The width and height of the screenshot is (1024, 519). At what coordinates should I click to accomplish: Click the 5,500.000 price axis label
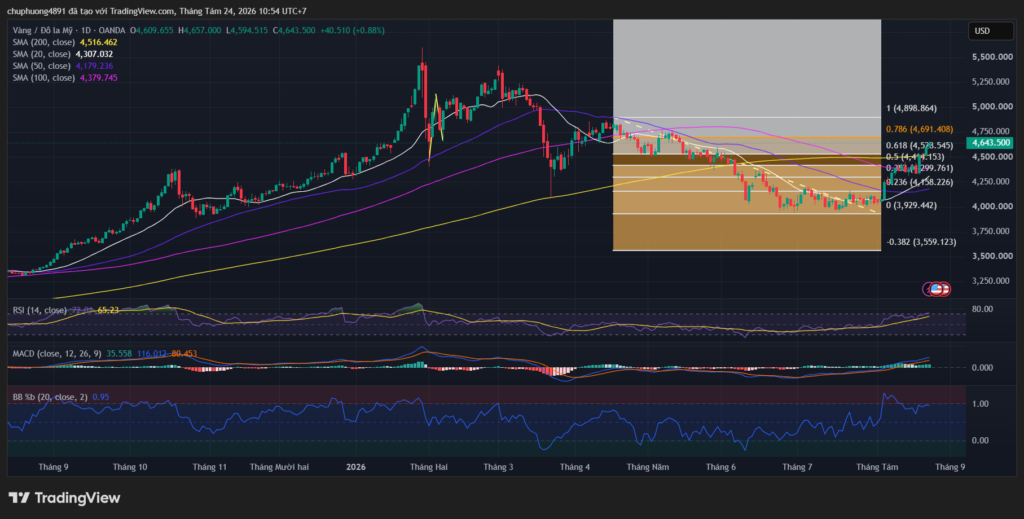pos(992,57)
